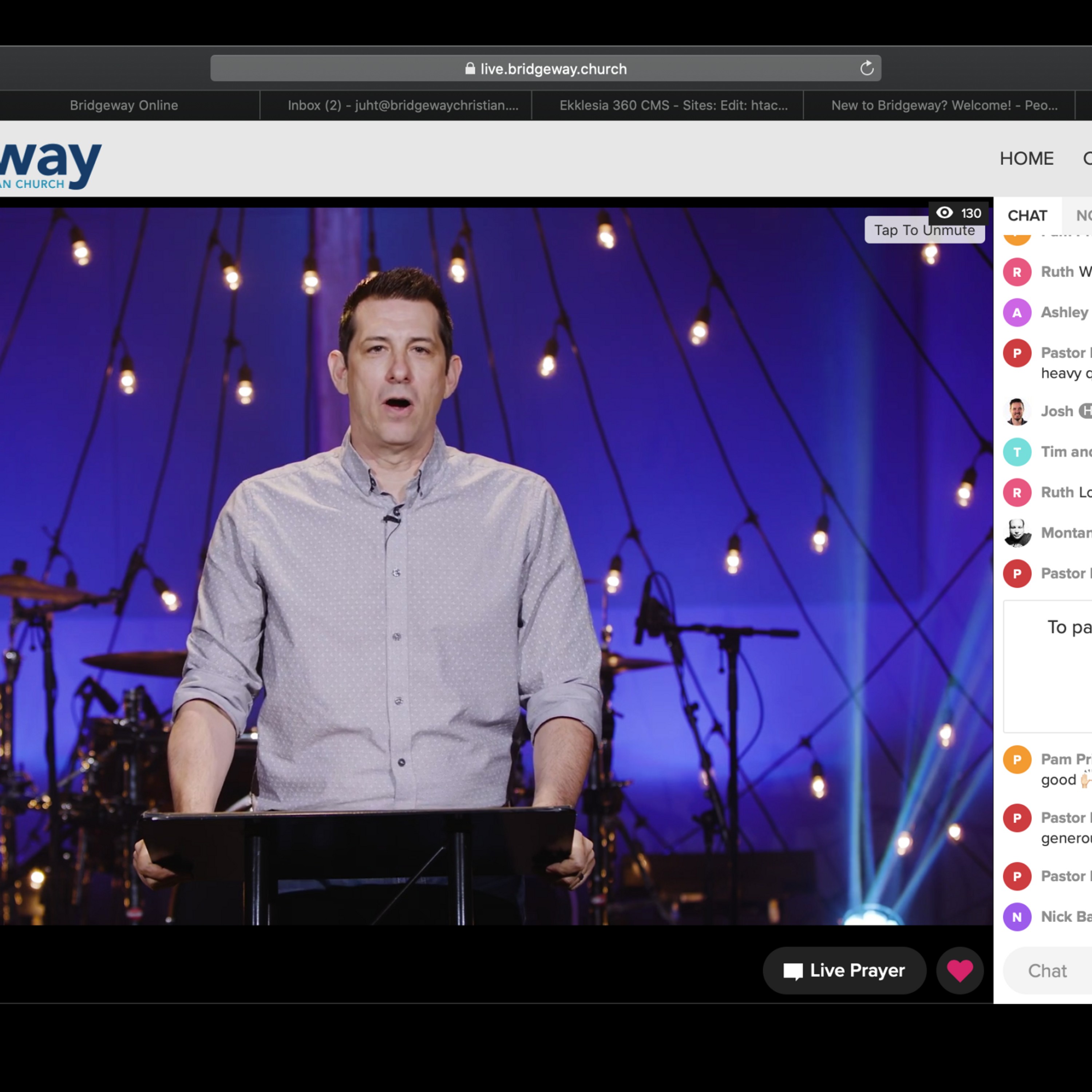The image size is (1092, 1092).
Task: Go to HOME in site navigation
Action: point(1026,158)
